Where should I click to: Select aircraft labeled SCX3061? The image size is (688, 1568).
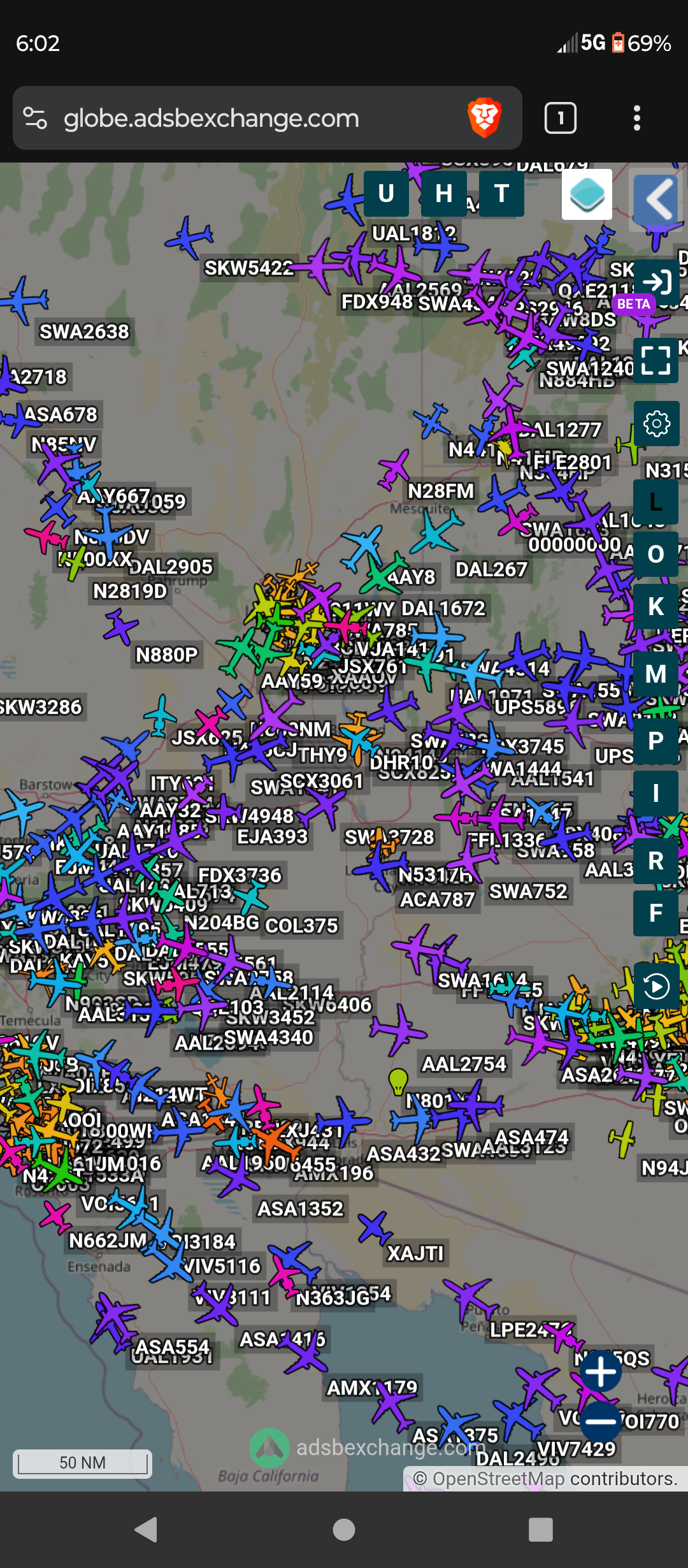[320, 781]
